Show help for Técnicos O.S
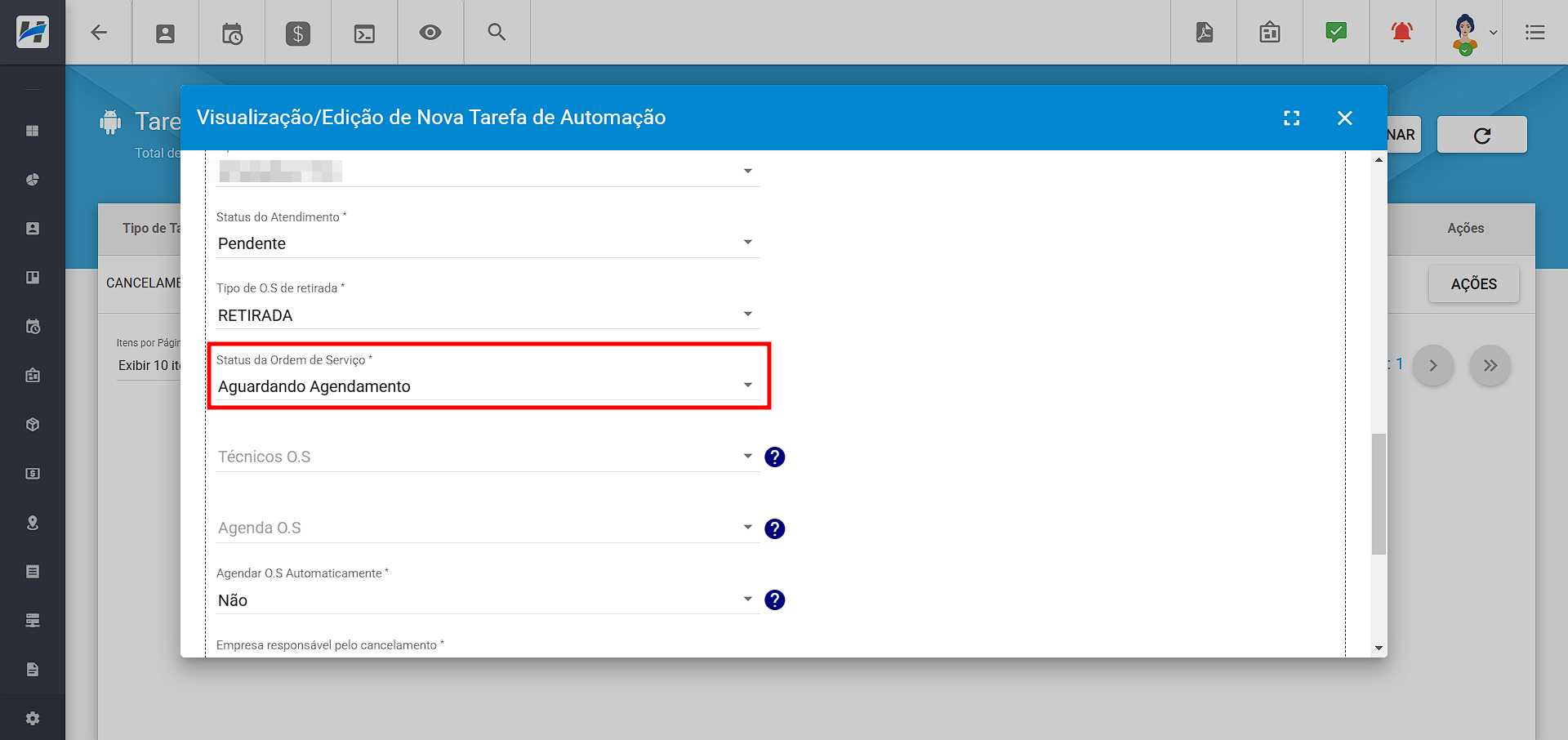This screenshot has width=1568, height=740. coord(774,457)
